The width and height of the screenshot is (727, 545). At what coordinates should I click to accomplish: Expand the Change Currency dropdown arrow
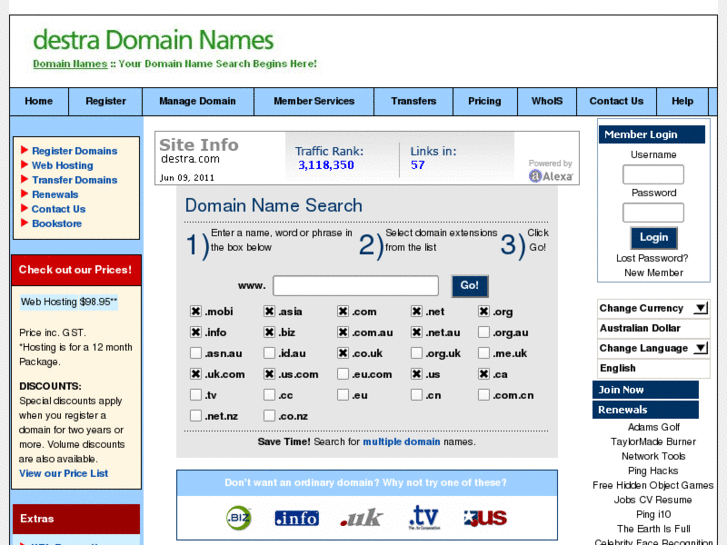point(701,308)
